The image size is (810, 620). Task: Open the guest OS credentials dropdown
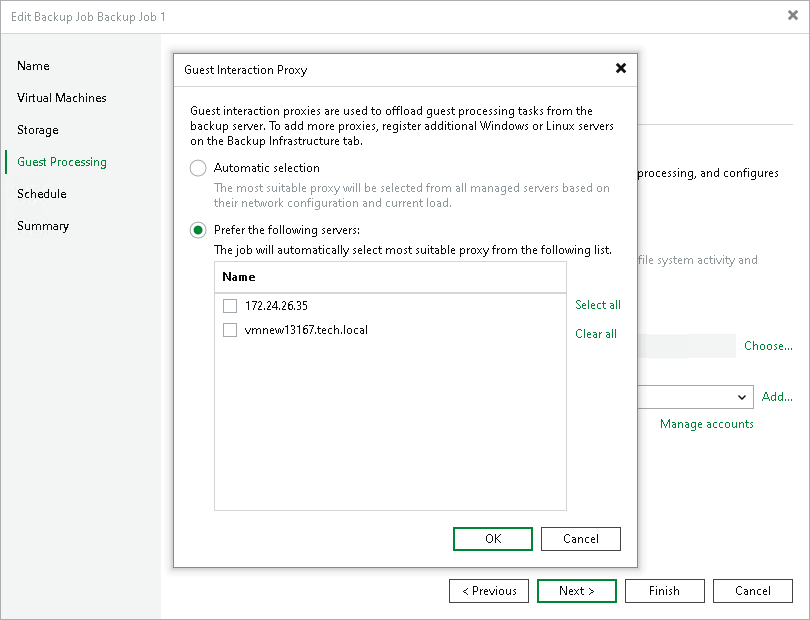click(744, 396)
